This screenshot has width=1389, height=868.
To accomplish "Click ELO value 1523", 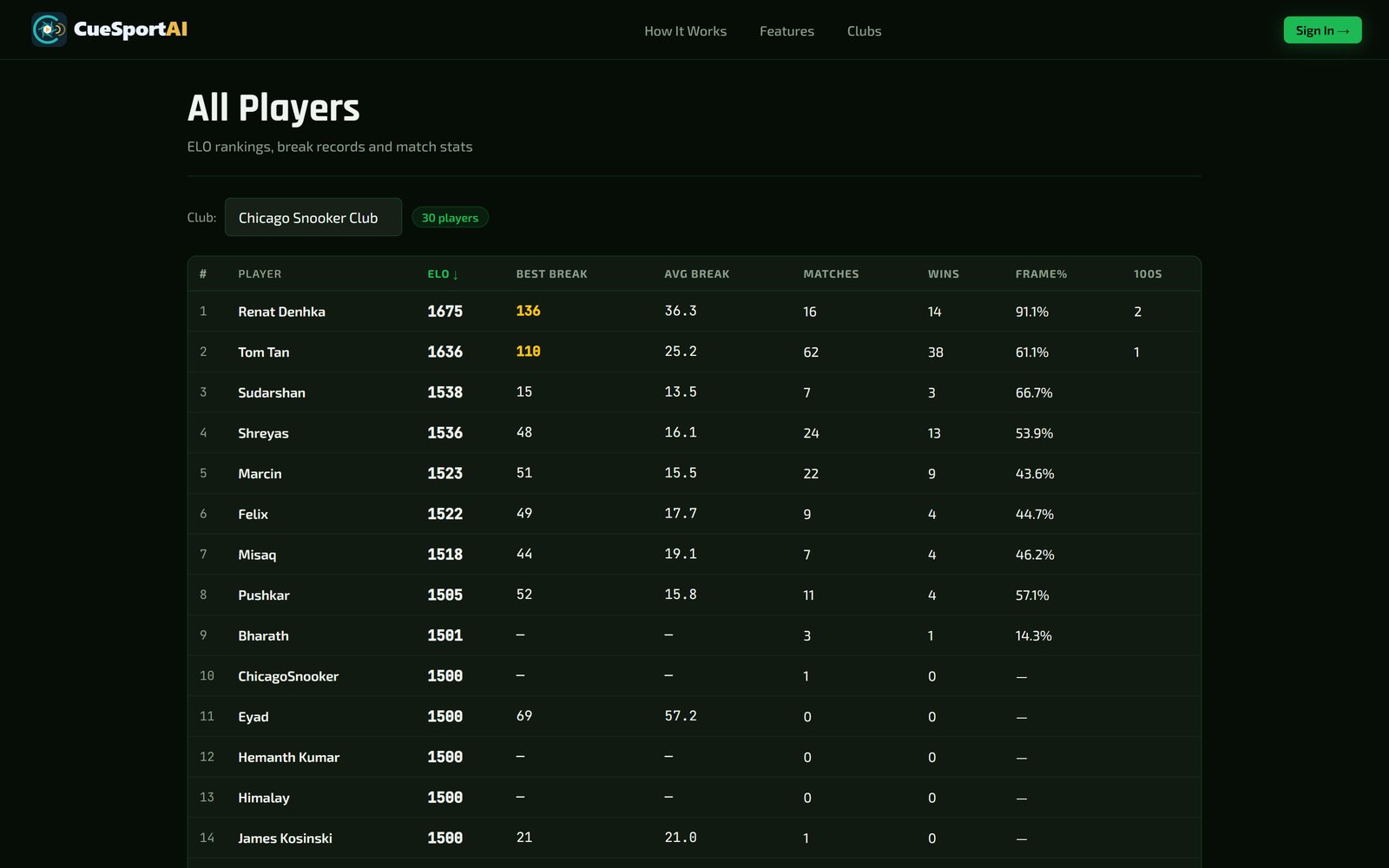I will (x=444, y=474).
